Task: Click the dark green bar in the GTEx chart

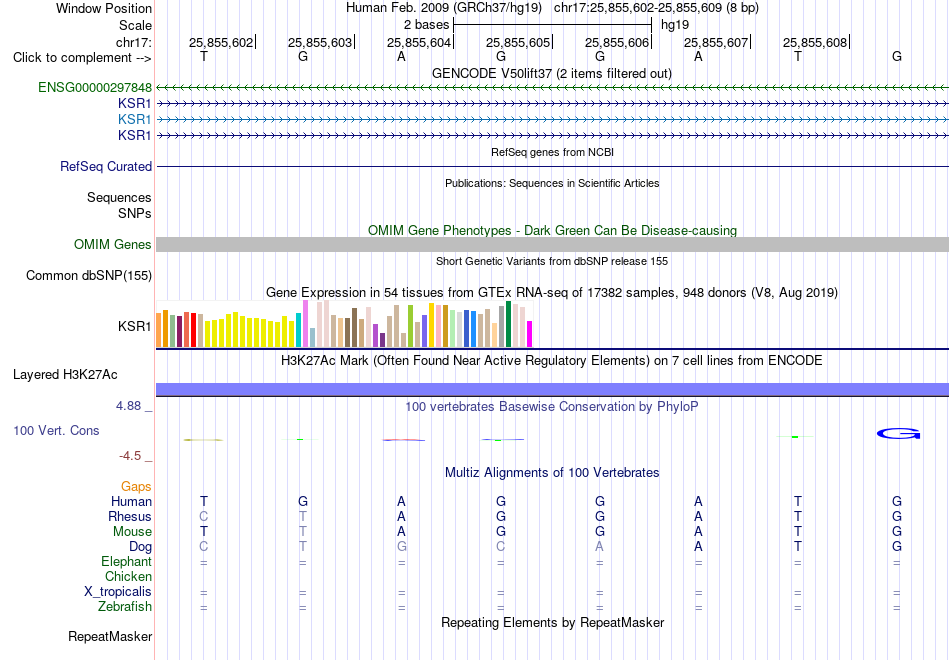Action: [508, 324]
